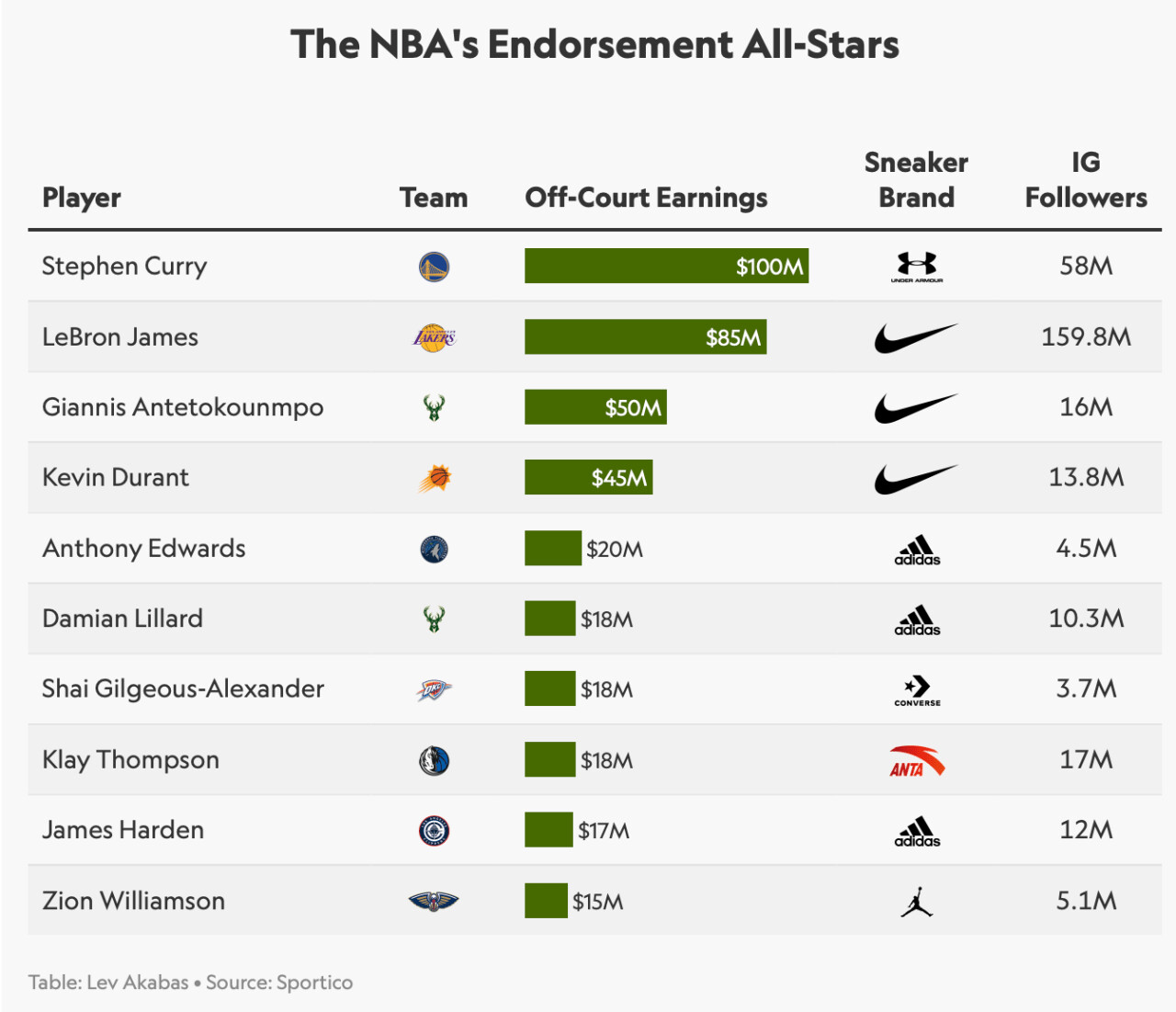Click the Dallas Mavericks logo beside Klay Thompson
The width and height of the screenshot is (1176, 1012).
coord(434,760)
